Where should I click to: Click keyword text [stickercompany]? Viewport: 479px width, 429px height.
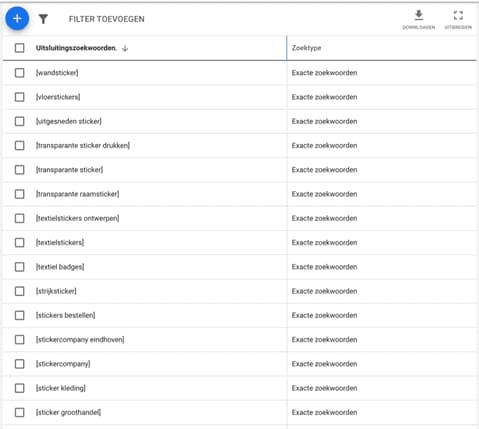(x=63, y=364)
